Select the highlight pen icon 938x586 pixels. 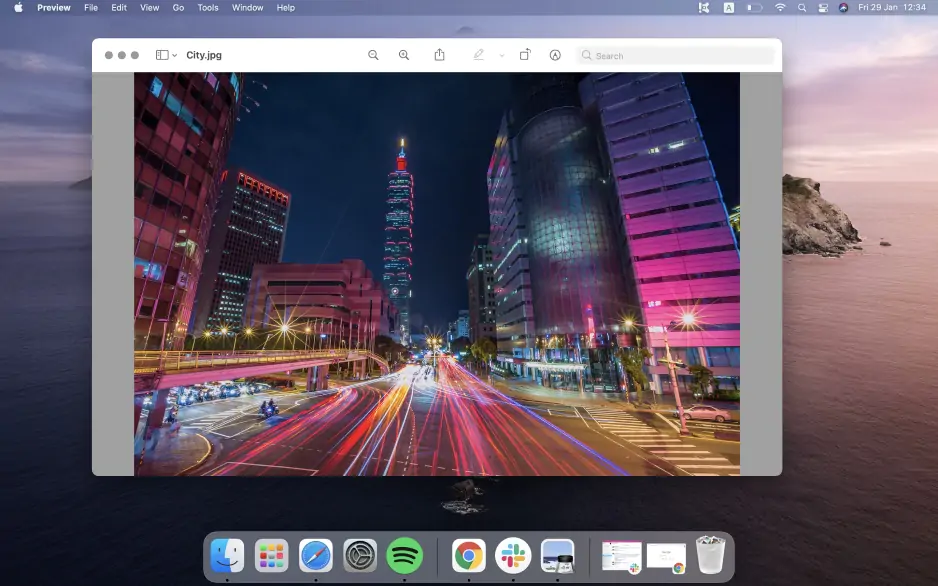click(x=479, y=55)
